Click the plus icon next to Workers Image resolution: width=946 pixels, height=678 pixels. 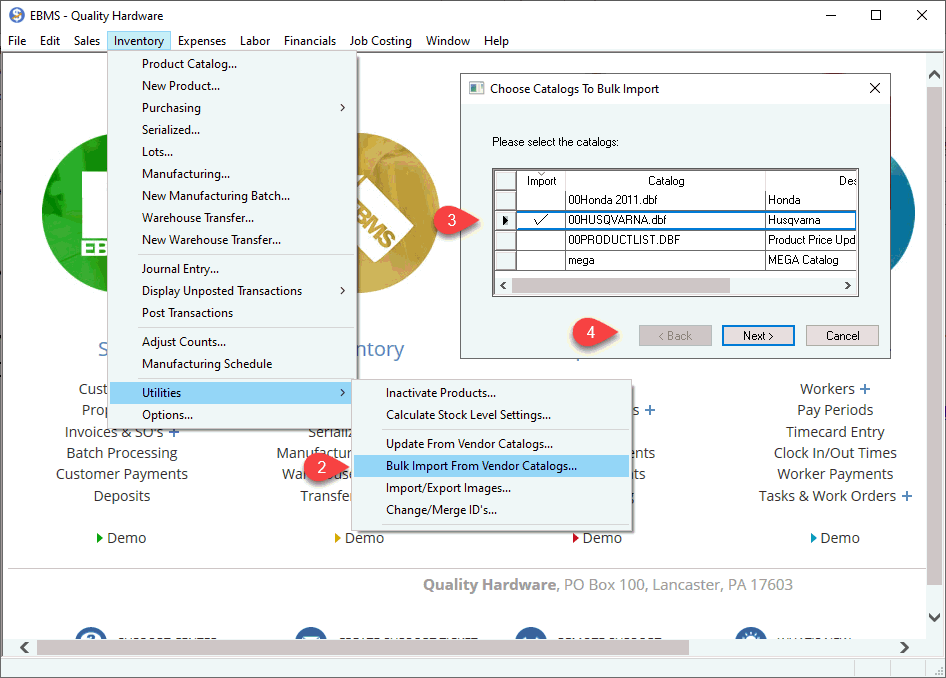pos(865,389)
